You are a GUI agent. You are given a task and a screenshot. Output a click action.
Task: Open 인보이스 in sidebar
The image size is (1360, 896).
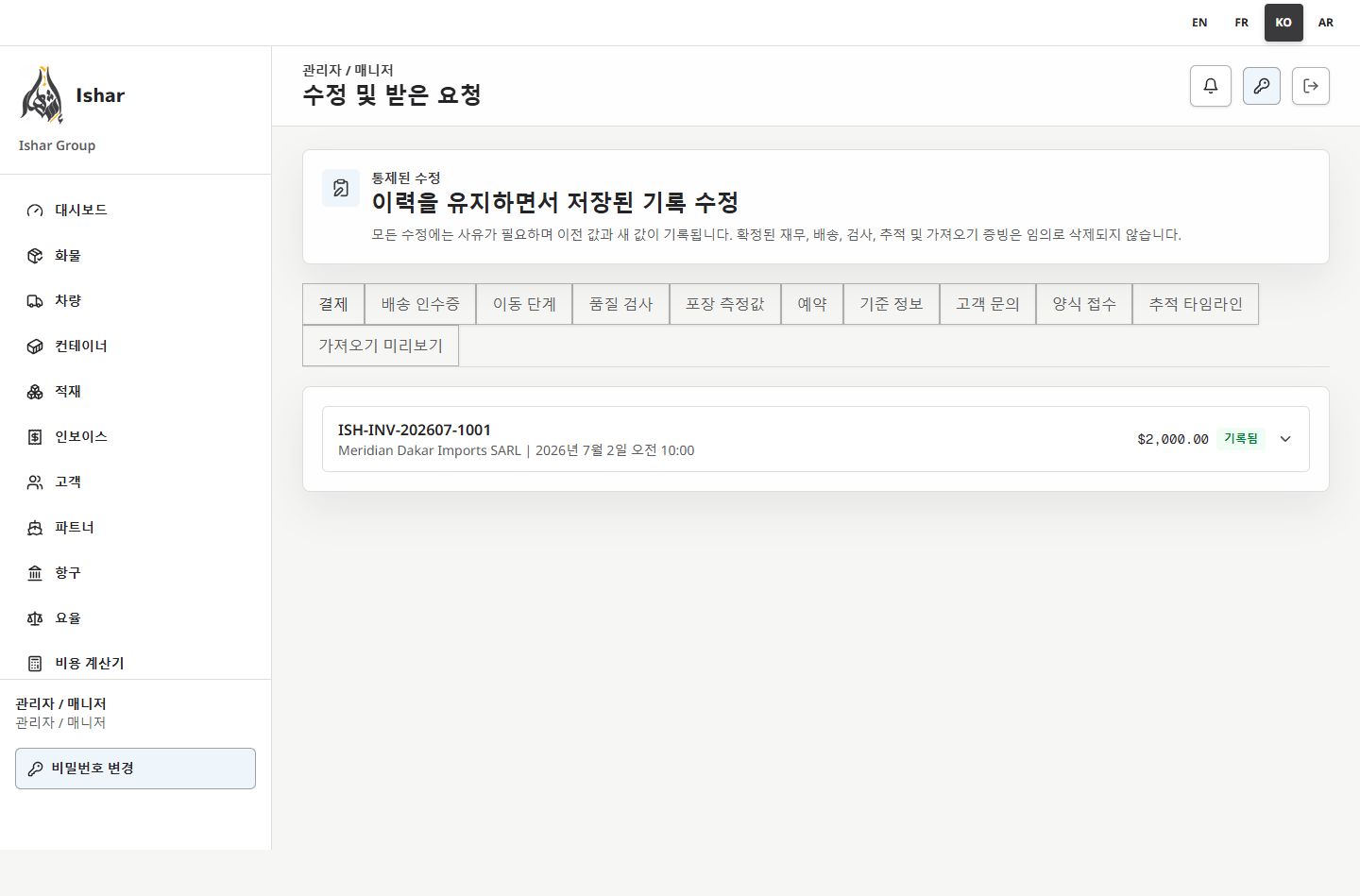pyautogui.click(x=135, y=437)
